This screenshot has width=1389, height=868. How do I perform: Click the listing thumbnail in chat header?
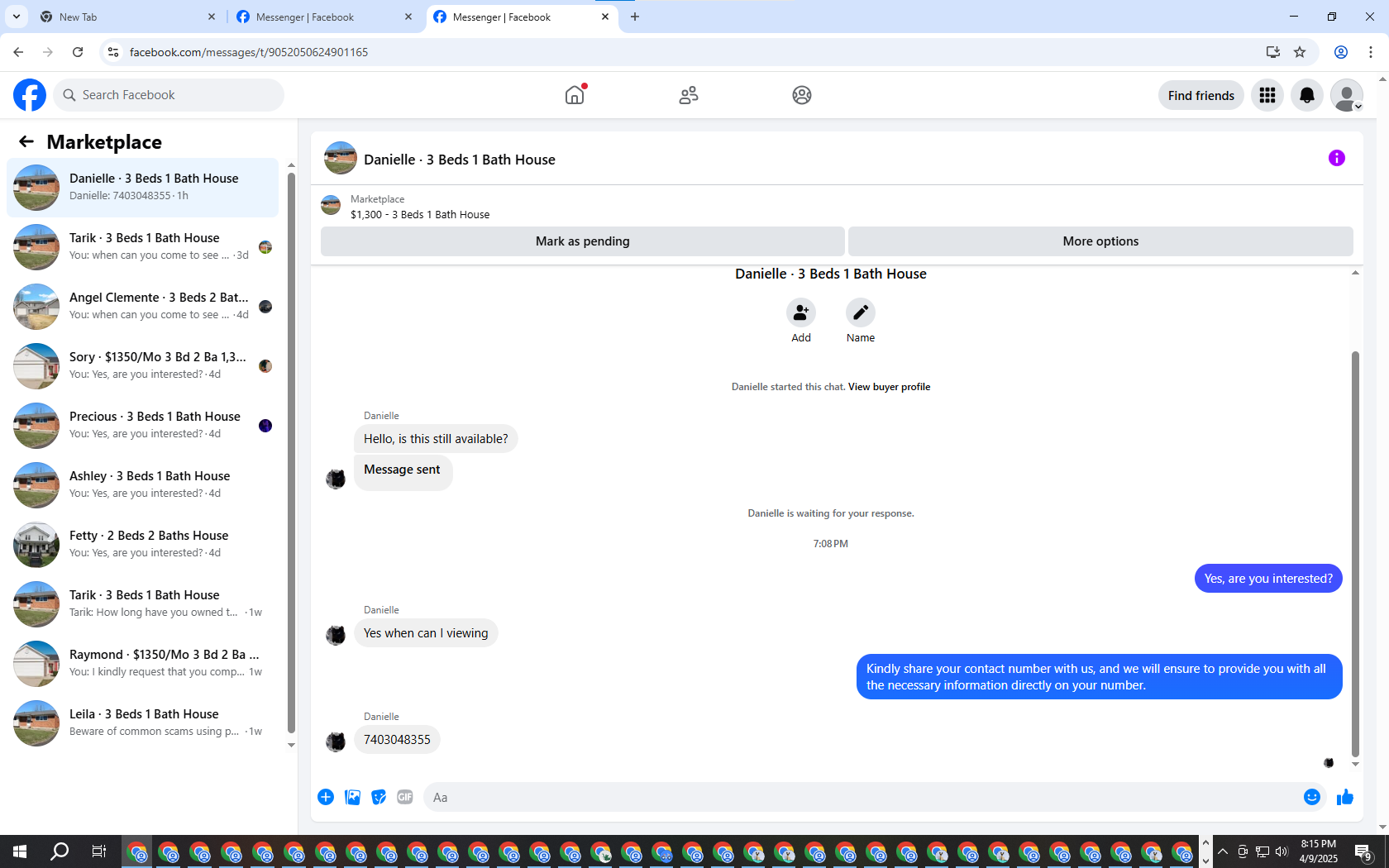tap(341, 158)
